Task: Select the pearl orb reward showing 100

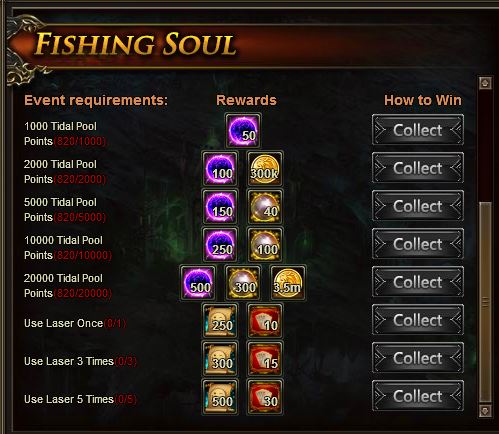Action: coord(265,244)
